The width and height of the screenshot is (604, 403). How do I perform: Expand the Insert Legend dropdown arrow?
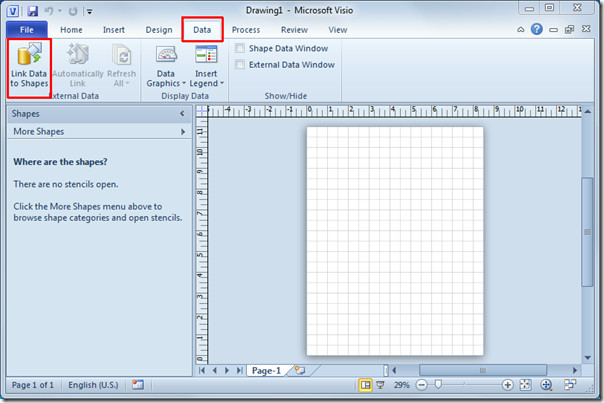click(x=222, y=83)
